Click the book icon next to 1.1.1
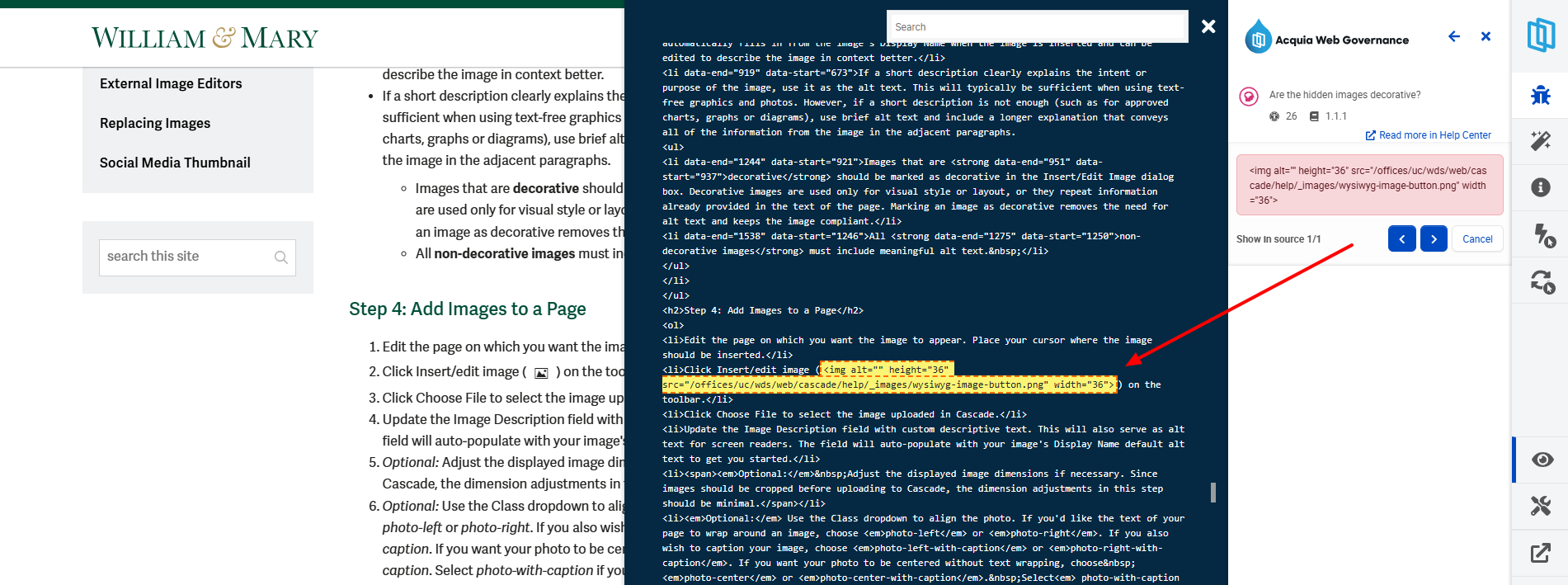This screenshot has width=1568, height=585. click(x=1314, y=116)
